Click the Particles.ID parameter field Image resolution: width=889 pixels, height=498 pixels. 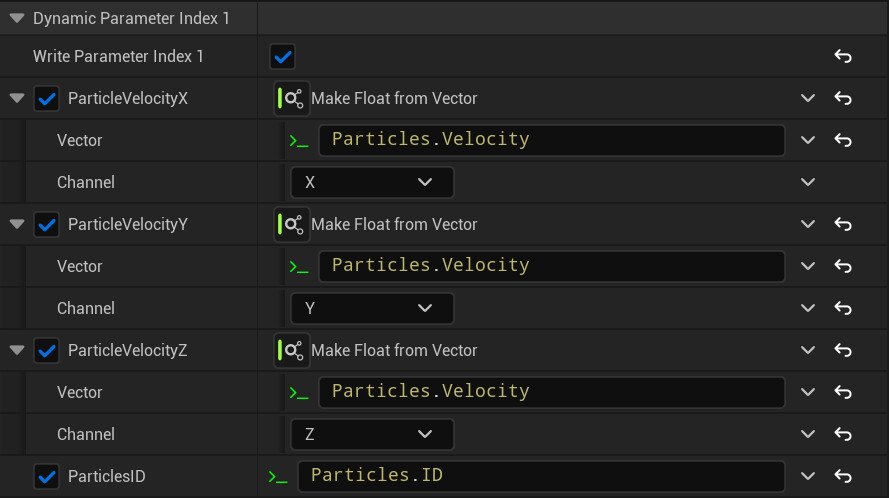pyautogui.click(x=541, y=476)
